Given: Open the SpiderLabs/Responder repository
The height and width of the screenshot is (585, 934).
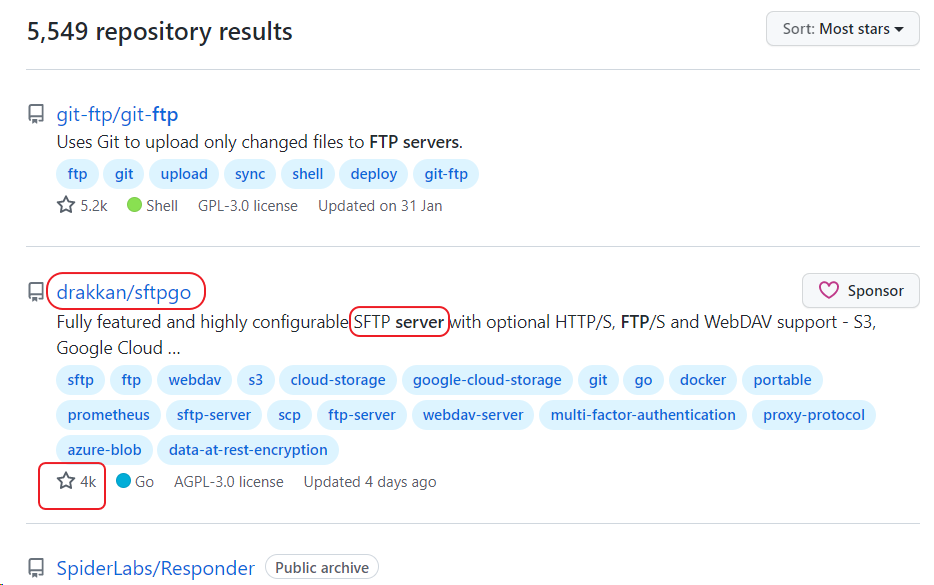Looking at the screenshot, I should tap(155, 567).
